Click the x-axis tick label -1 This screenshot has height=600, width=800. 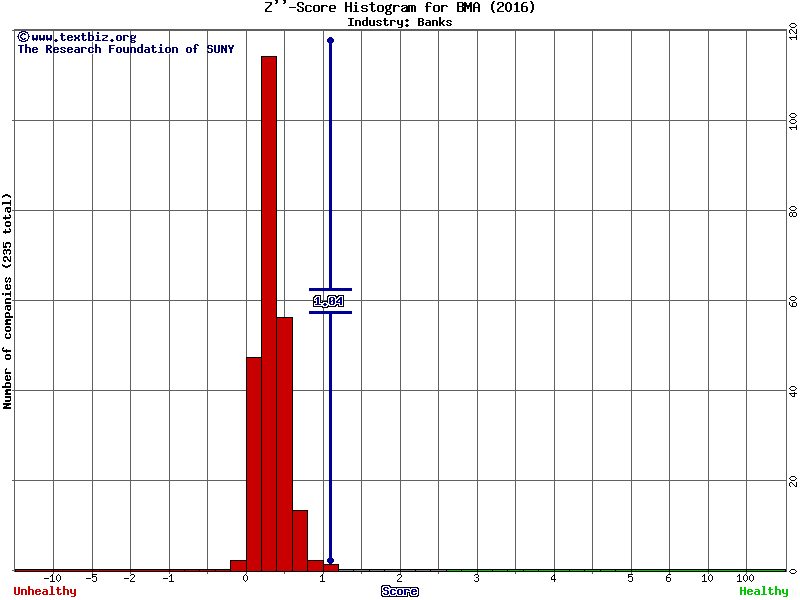tap(168, 578)
